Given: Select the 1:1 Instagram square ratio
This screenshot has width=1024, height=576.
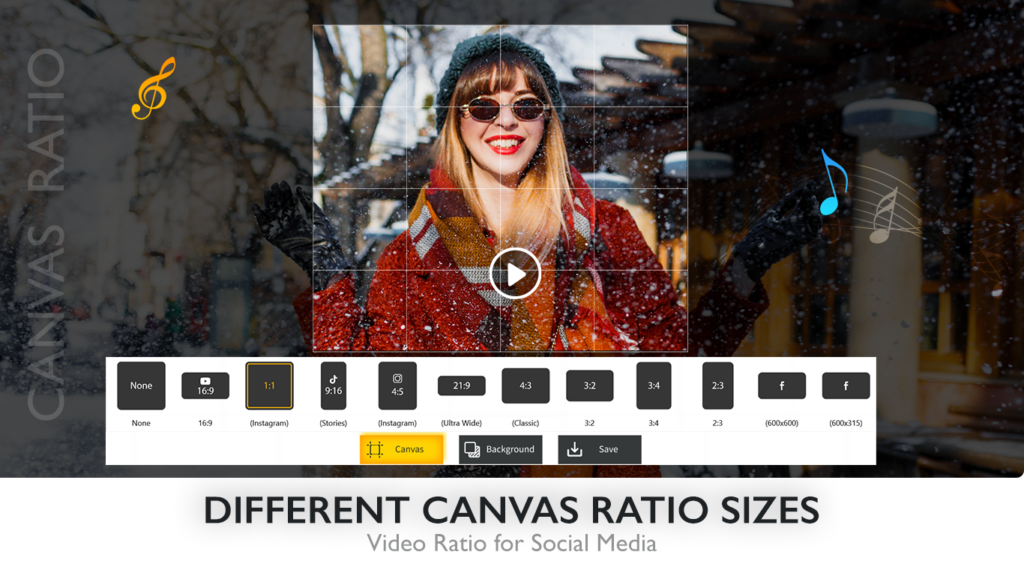Looking at the screenshot, I should coord(269,386).
